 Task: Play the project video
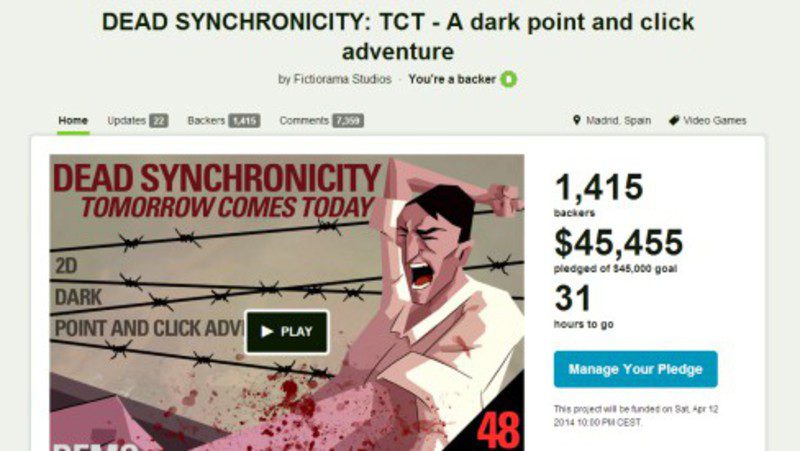(287, 332)
